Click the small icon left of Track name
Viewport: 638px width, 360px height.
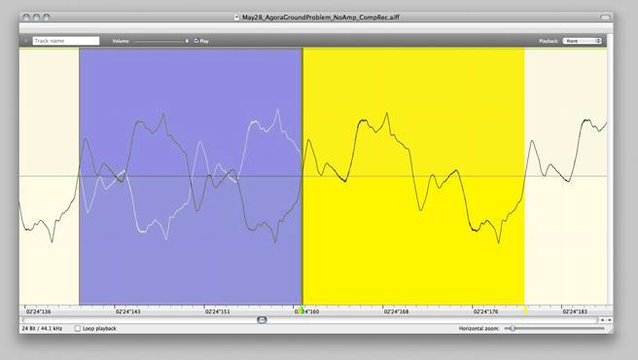(26, 41)
